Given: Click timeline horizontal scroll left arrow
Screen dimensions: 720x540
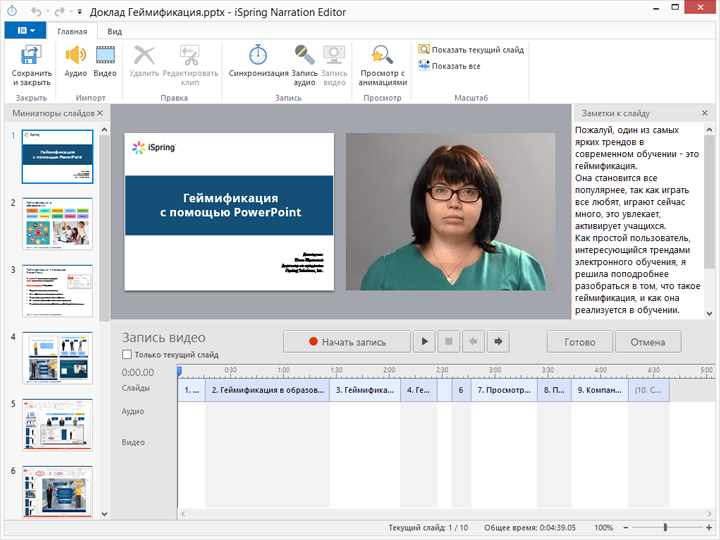Looking at the screenshot, I should [x=183, y=514].
